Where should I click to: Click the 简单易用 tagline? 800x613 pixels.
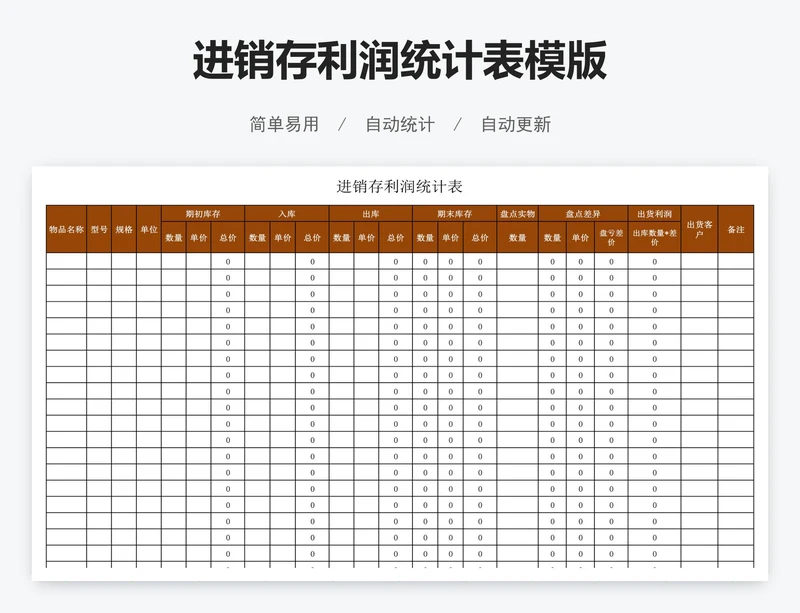[x=284, y=125]
